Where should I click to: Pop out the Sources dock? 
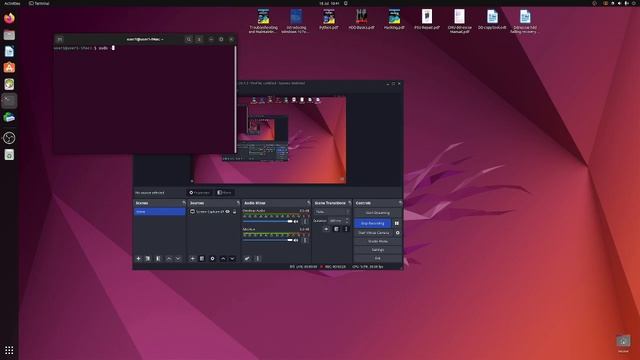238,203
